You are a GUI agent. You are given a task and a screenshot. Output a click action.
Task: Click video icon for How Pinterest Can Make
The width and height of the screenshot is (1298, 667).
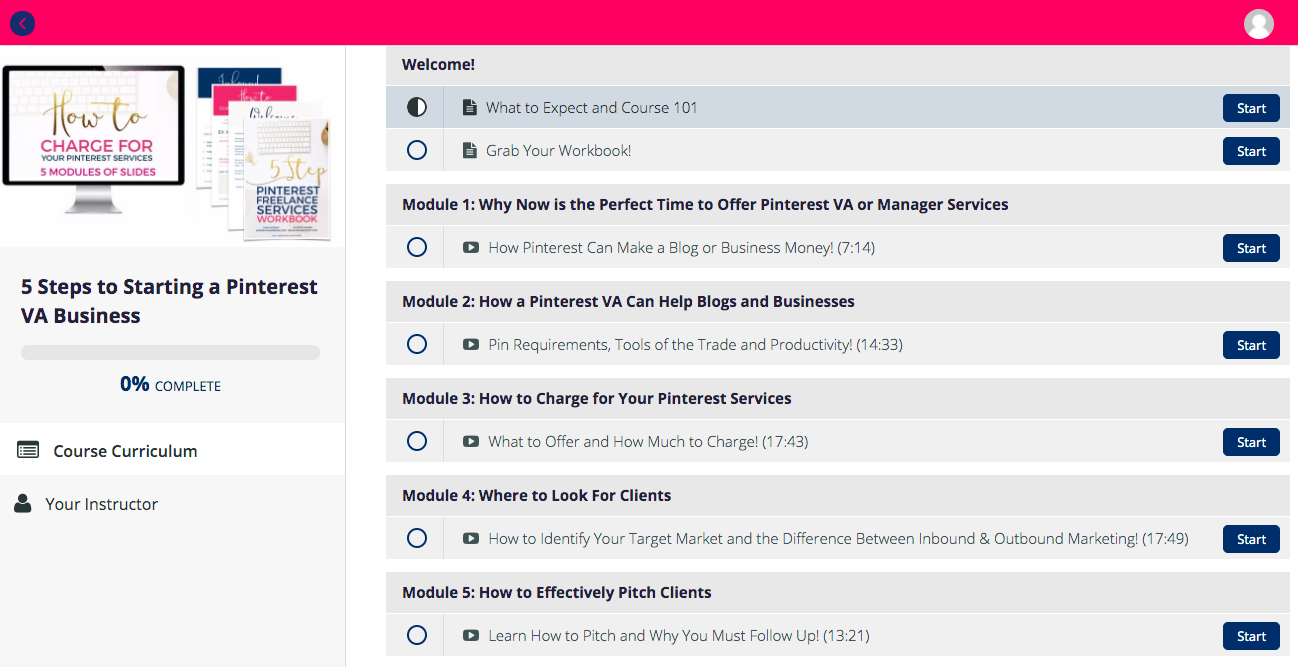pyautogui.click(x=471, y=247)
